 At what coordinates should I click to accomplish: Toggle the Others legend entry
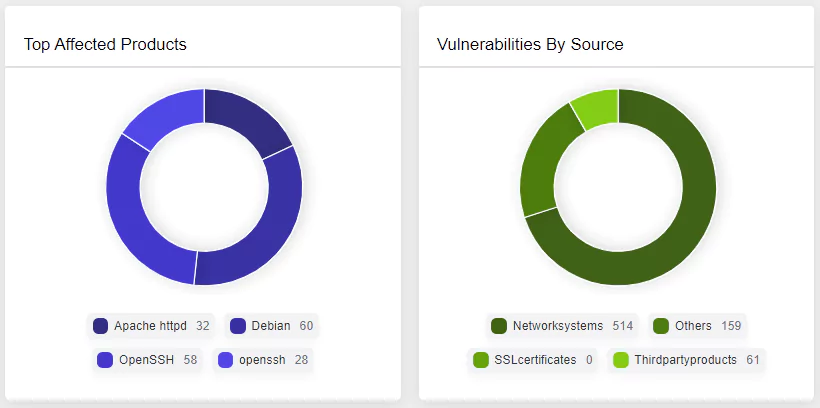(698, 326)
